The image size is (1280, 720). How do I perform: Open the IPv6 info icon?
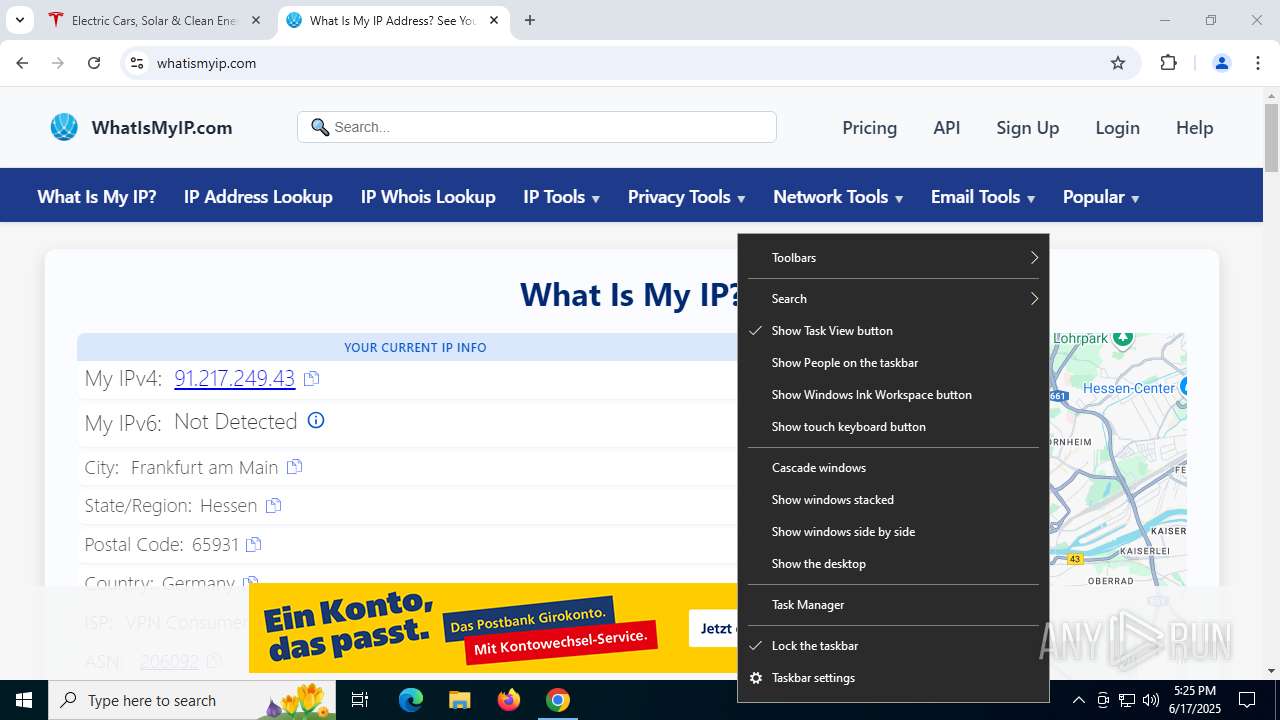click(316, 421)
